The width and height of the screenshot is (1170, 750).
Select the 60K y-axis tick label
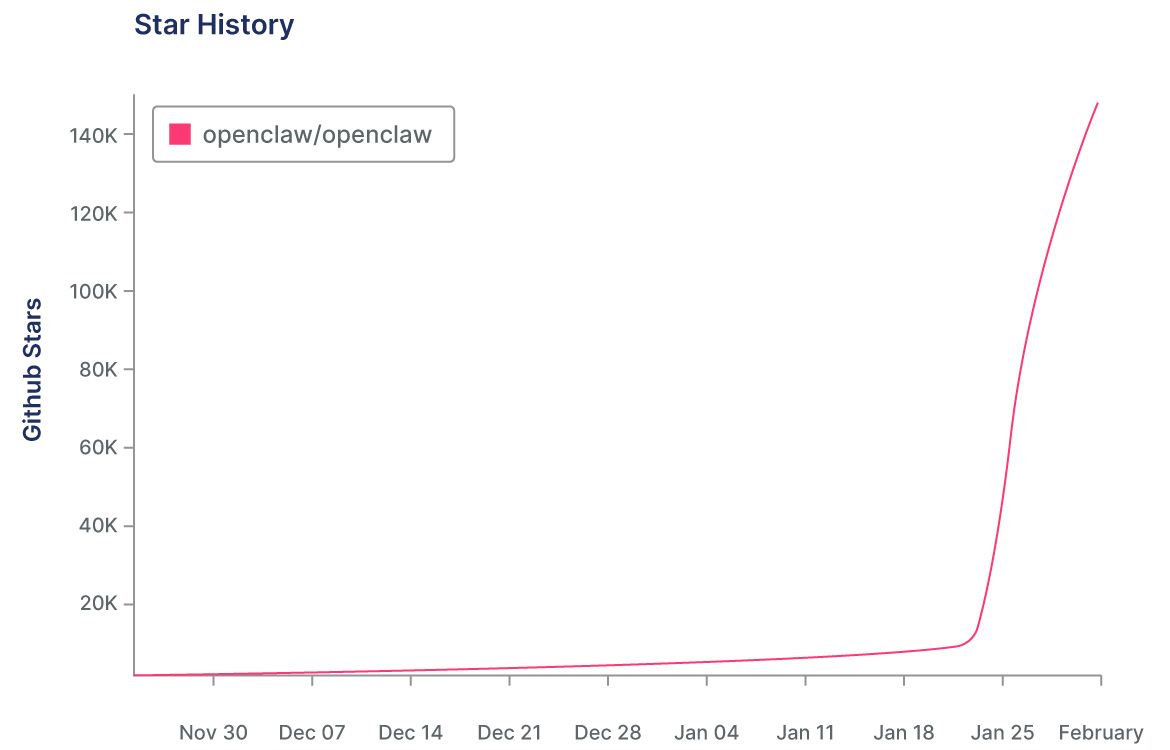(100, 447)
